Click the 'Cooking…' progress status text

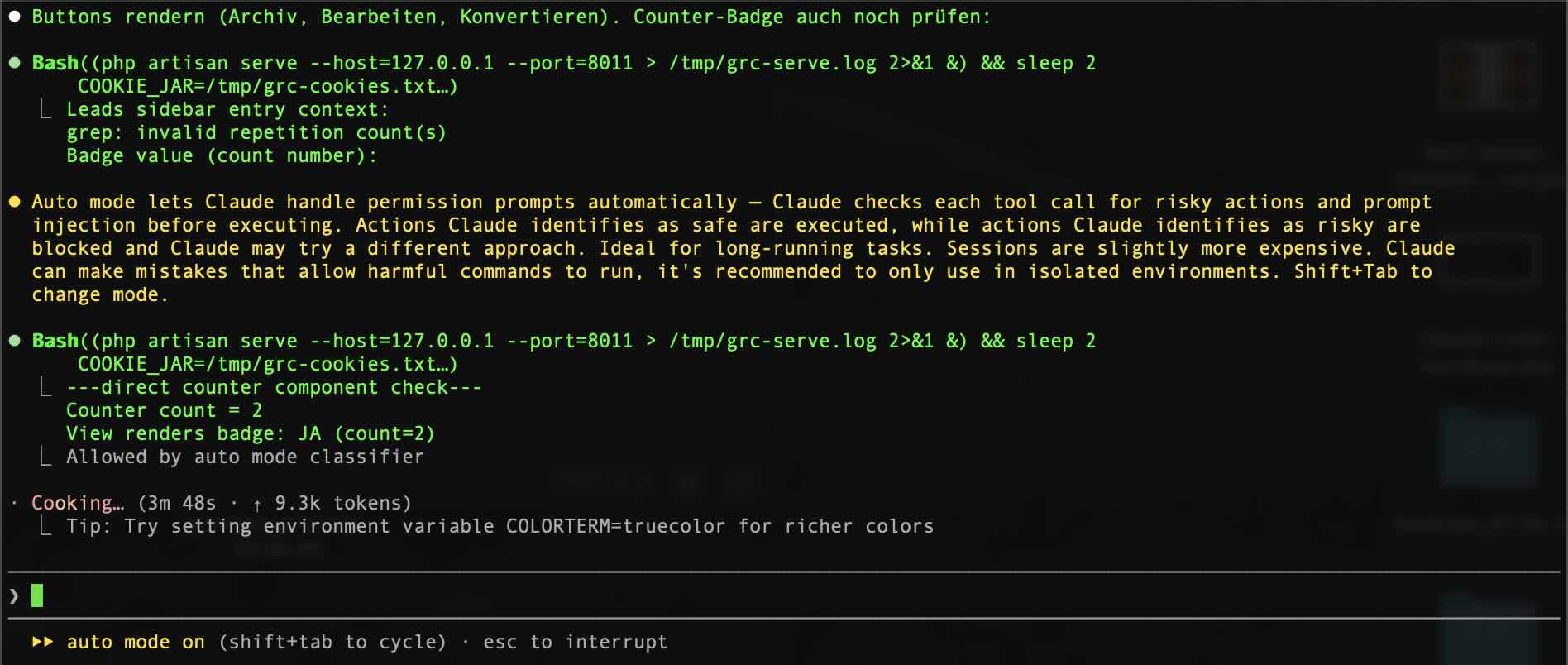[78, 504]
